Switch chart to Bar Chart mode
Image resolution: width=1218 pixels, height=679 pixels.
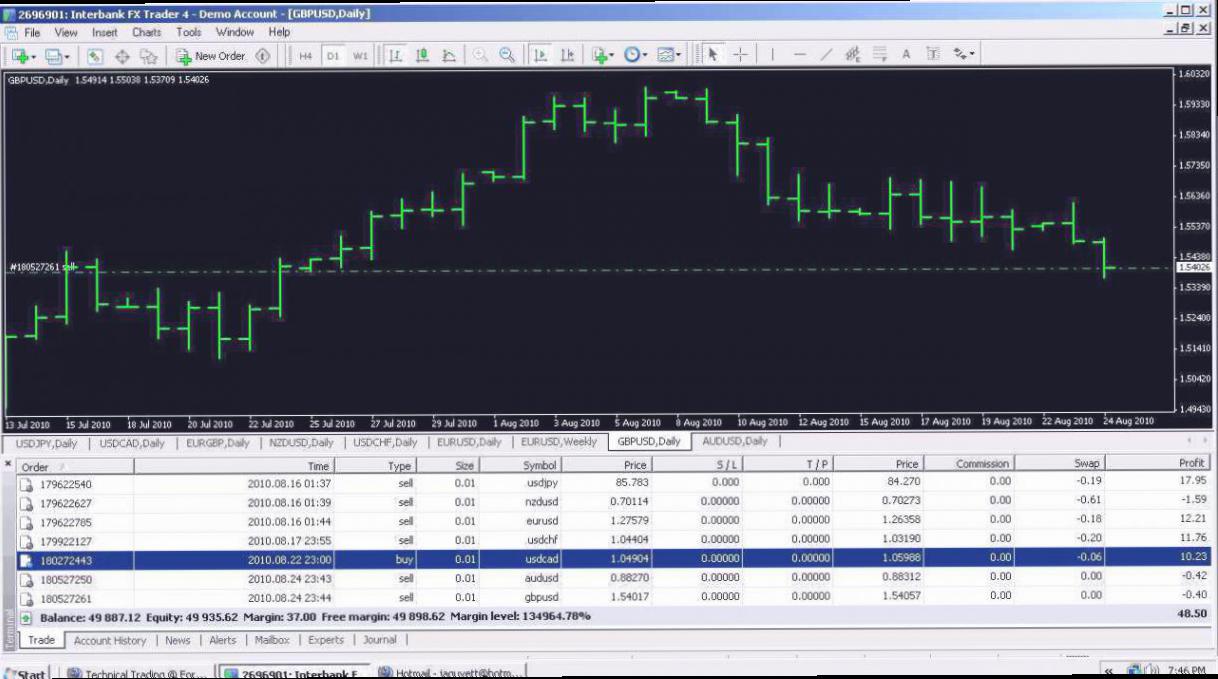pos(395,56)
